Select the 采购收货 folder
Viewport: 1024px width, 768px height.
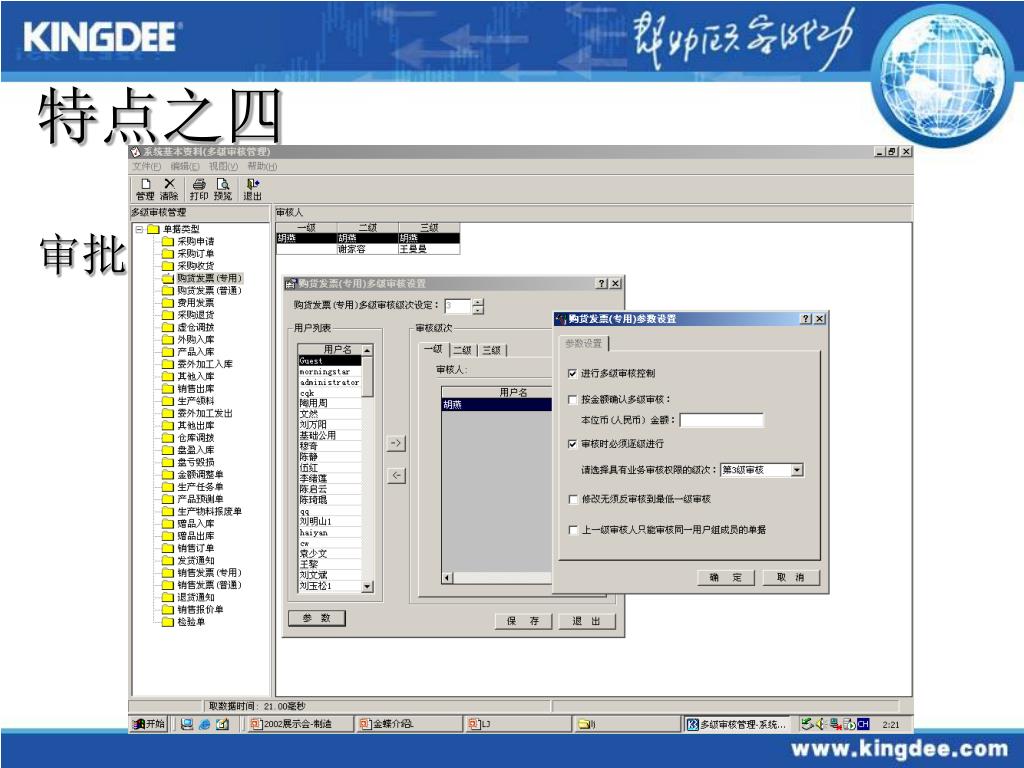pyautogui.click(x=188, y=266)
